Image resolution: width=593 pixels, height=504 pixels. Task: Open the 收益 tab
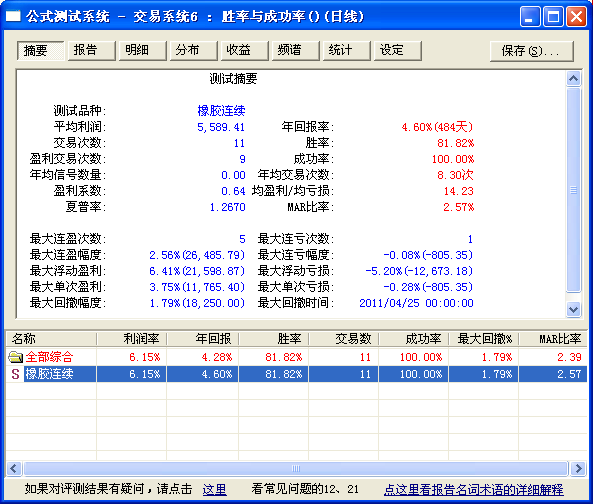pos(245,50)
